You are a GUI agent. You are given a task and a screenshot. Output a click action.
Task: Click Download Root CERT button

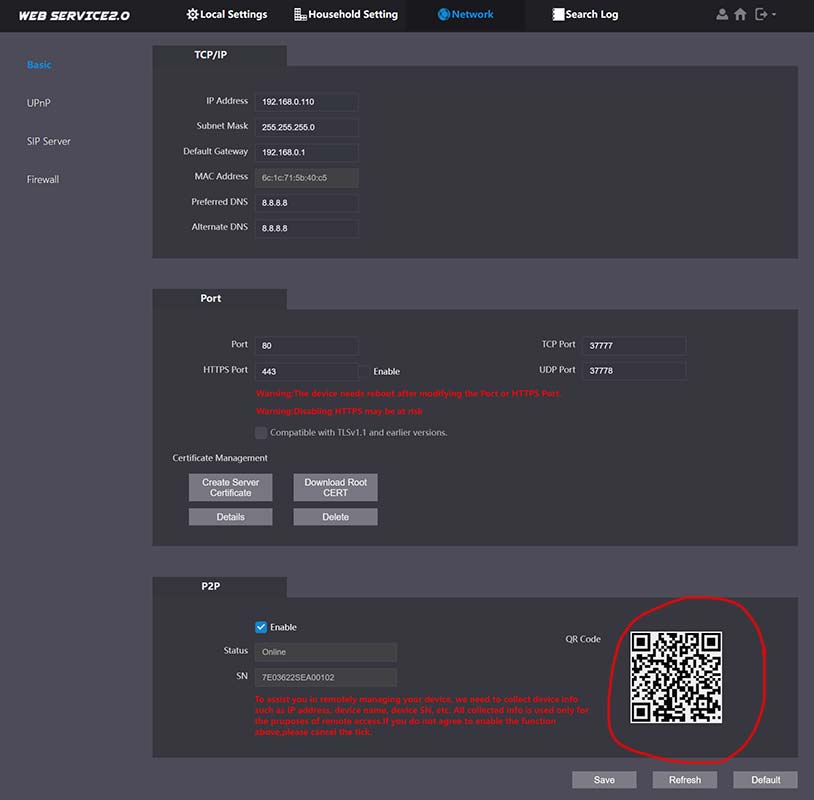coord(335,487)
